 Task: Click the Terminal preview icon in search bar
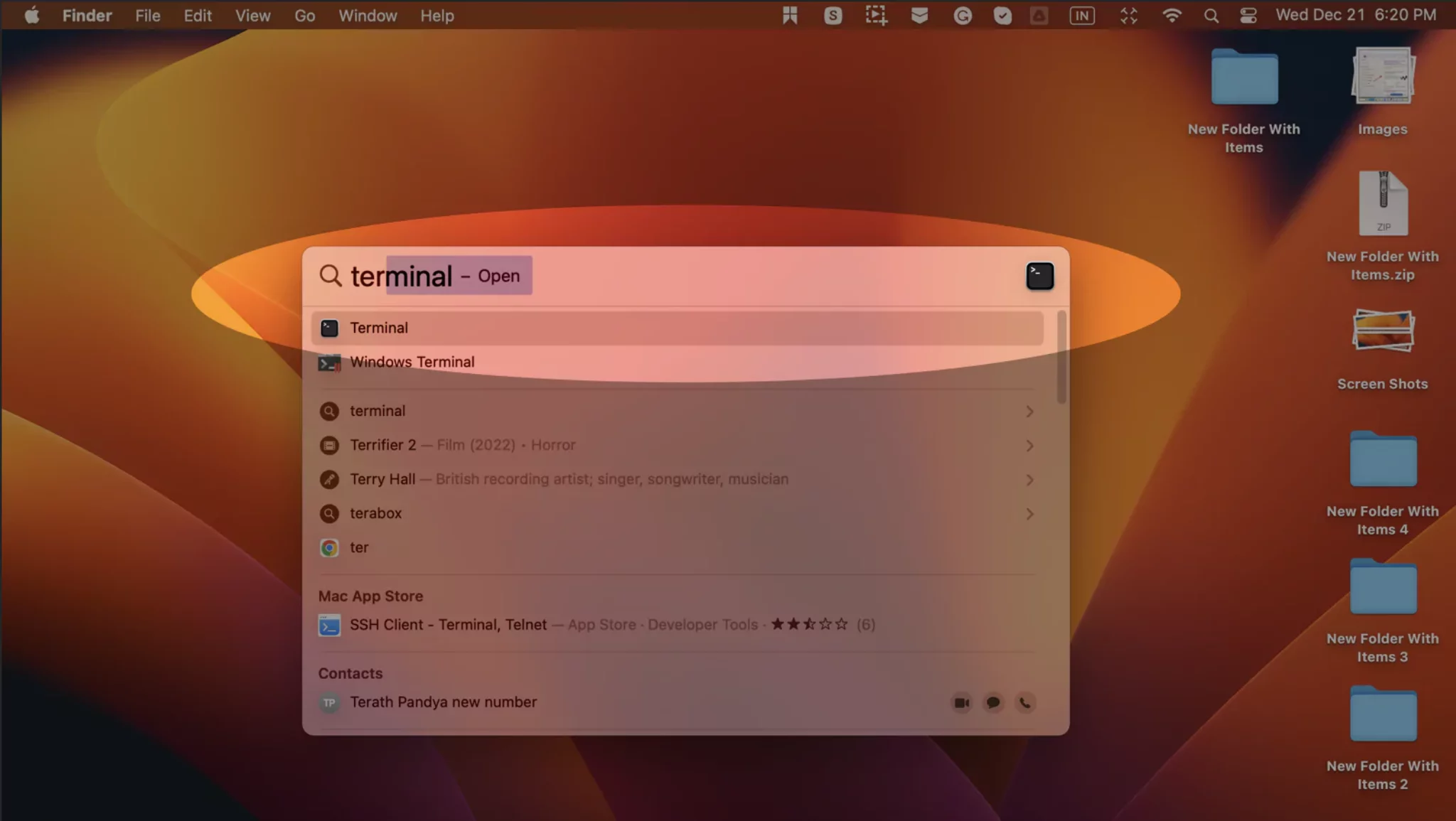click(1039, 276)
